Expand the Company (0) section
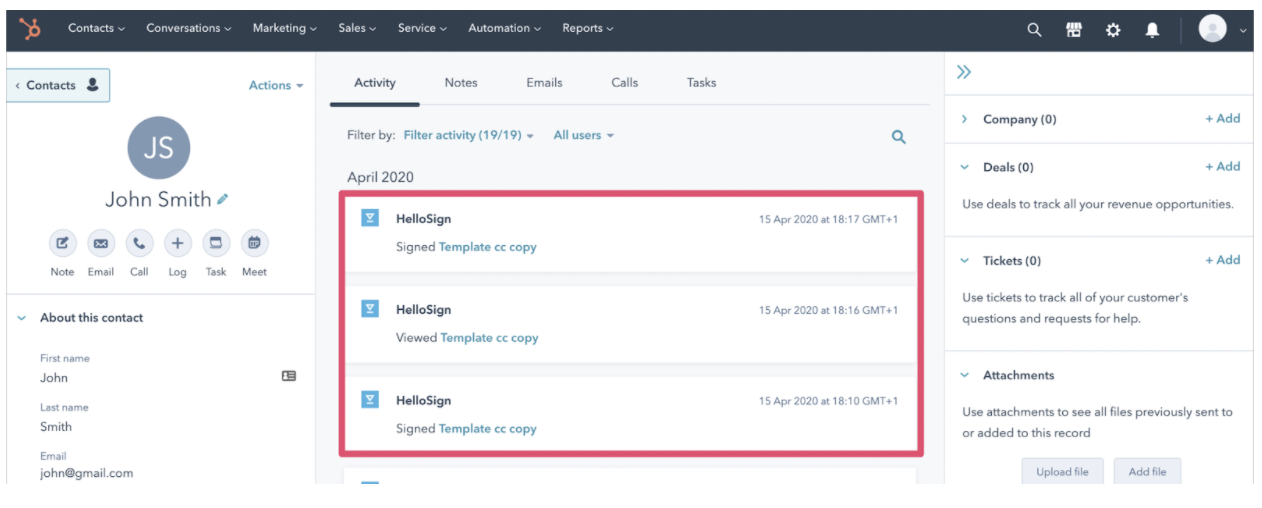This screenshot has width=1262, height=508. 964,119
